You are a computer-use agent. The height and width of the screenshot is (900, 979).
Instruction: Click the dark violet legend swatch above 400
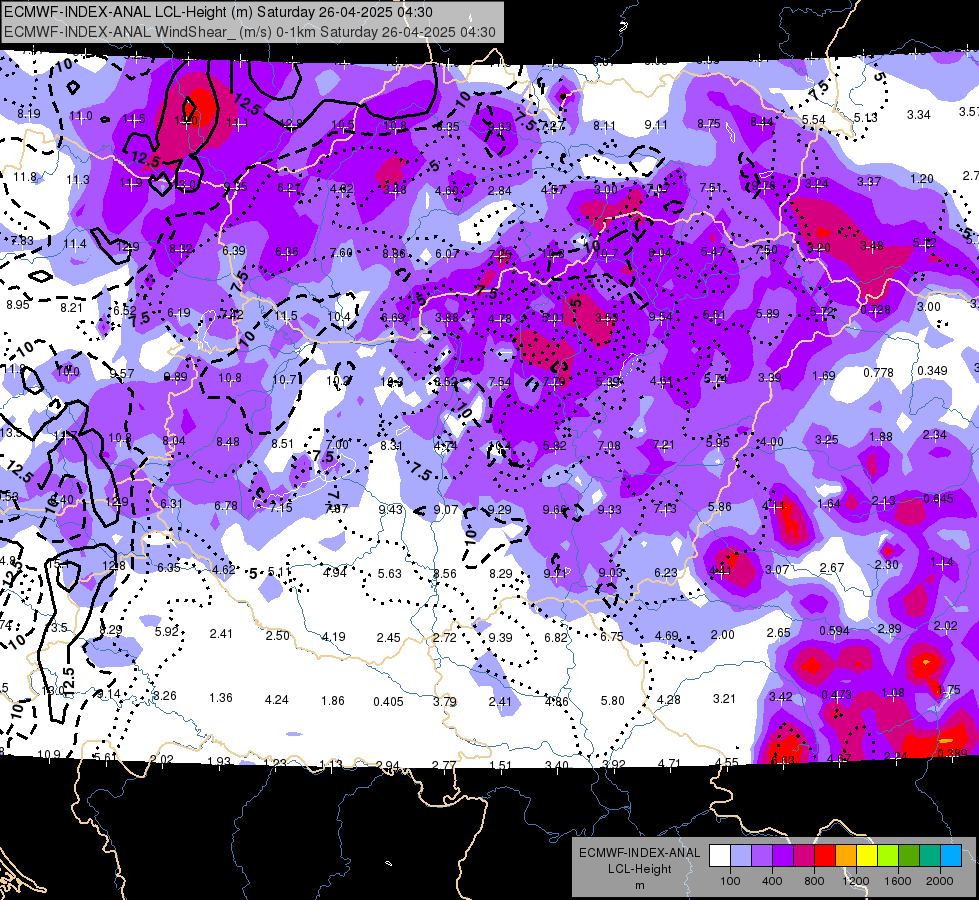tap(783, 855)
